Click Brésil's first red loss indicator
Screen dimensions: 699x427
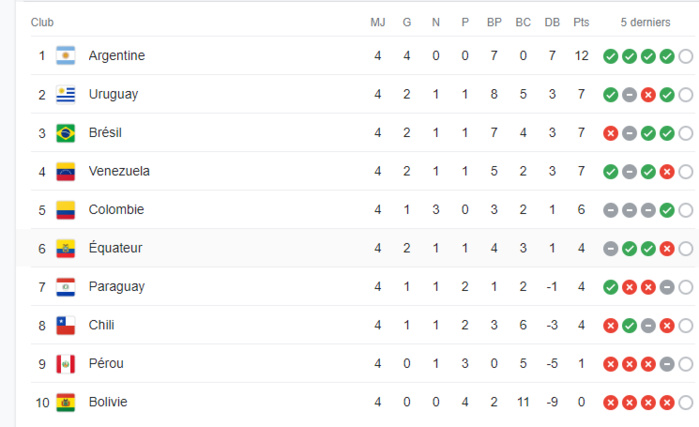[610, 133]
